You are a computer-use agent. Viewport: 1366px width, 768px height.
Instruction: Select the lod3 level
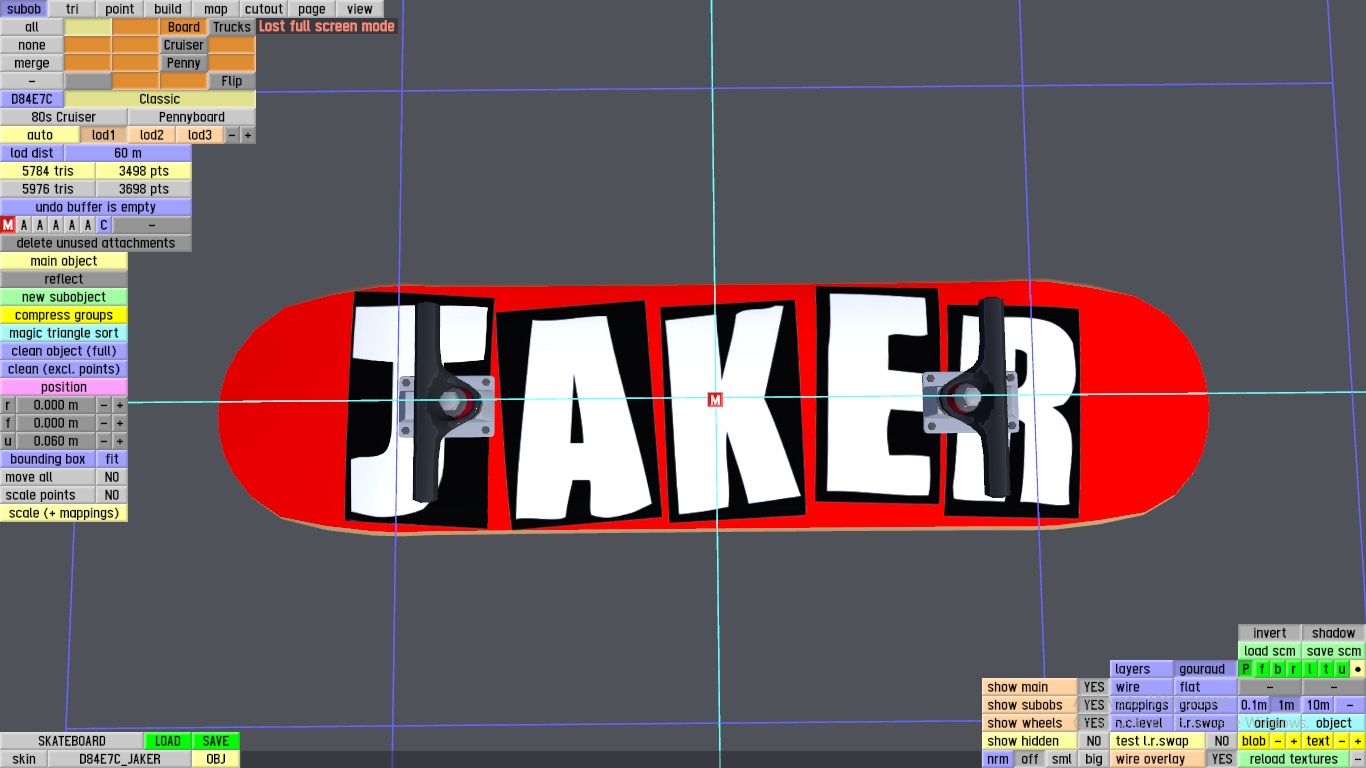point(200,135)
